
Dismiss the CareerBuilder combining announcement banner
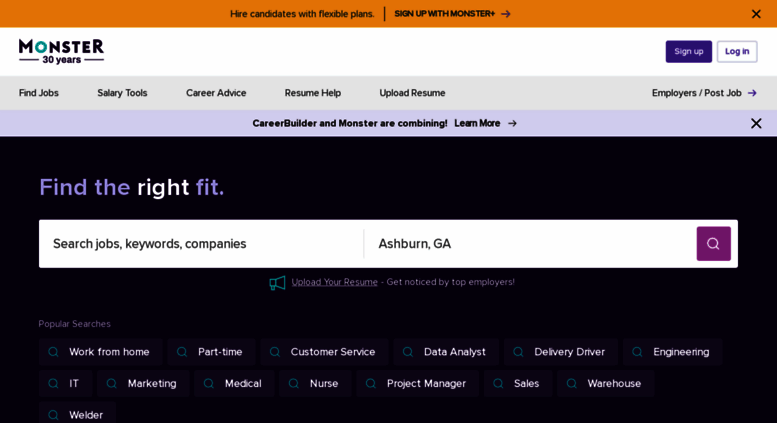click(x=756, y=123)
